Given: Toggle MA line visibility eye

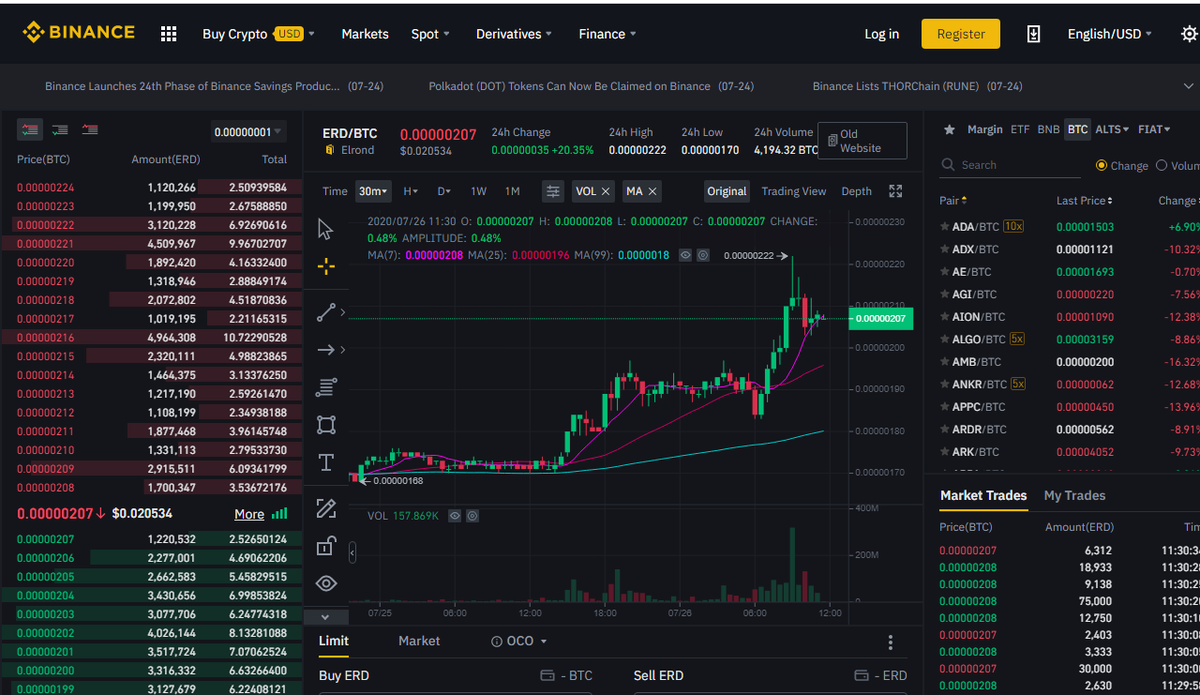Looking at the screenshot, I should [x=686, y=256].
